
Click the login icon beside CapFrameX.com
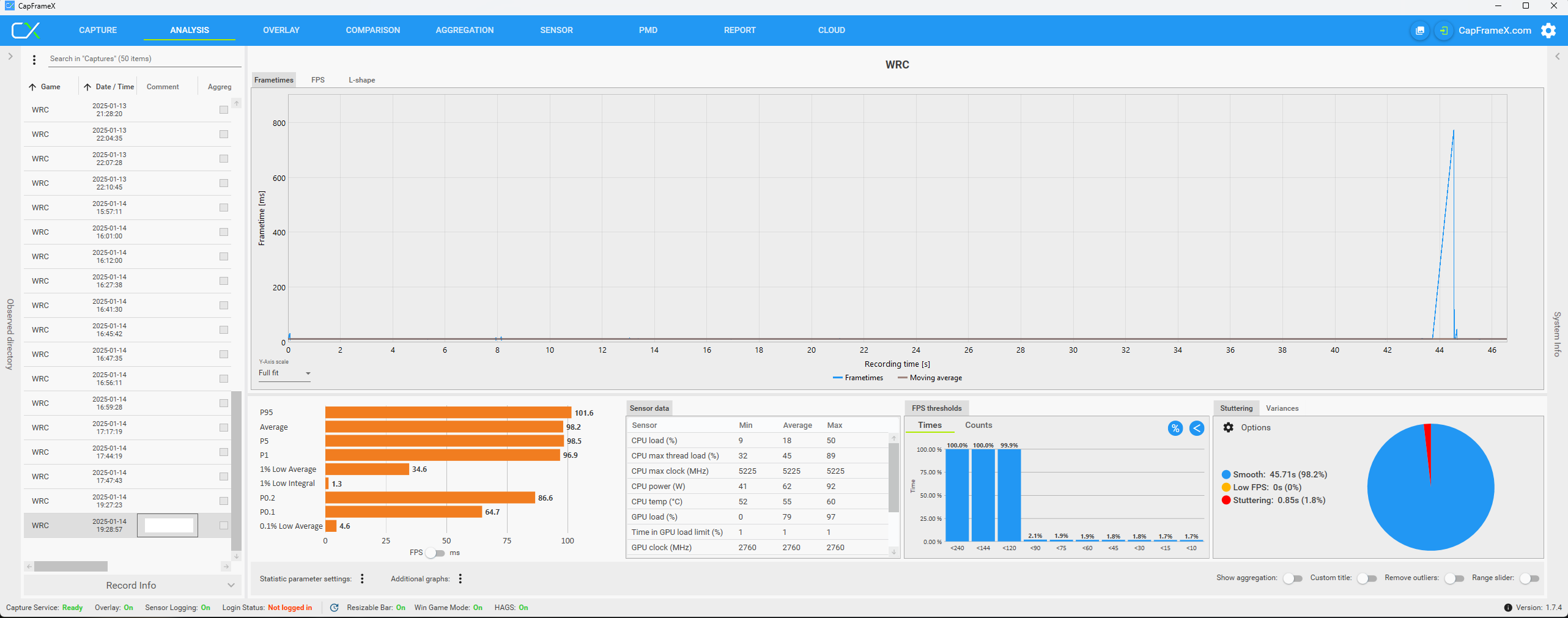tap(1443, 31)
